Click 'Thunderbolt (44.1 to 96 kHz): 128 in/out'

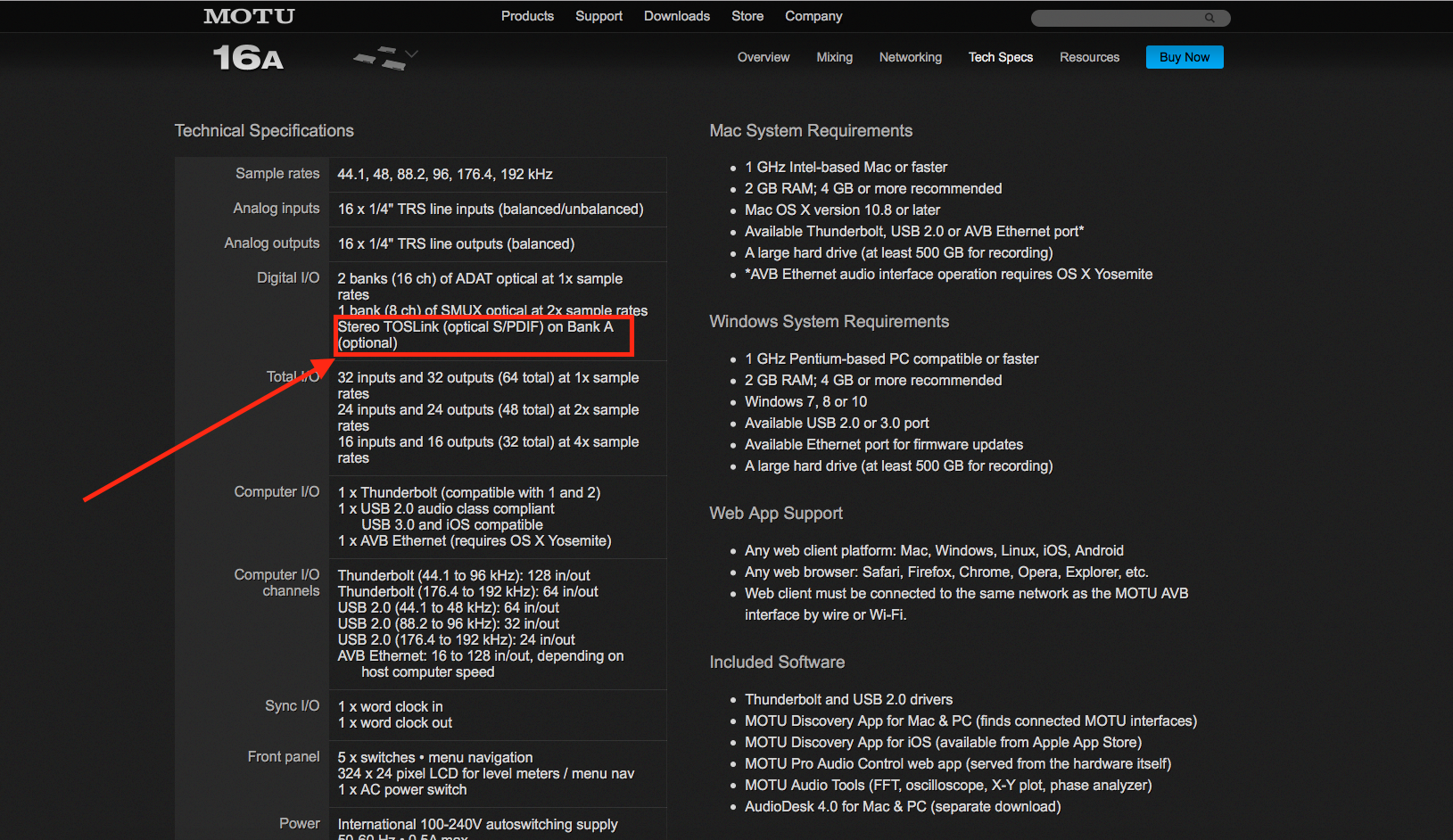coord(464,576)
